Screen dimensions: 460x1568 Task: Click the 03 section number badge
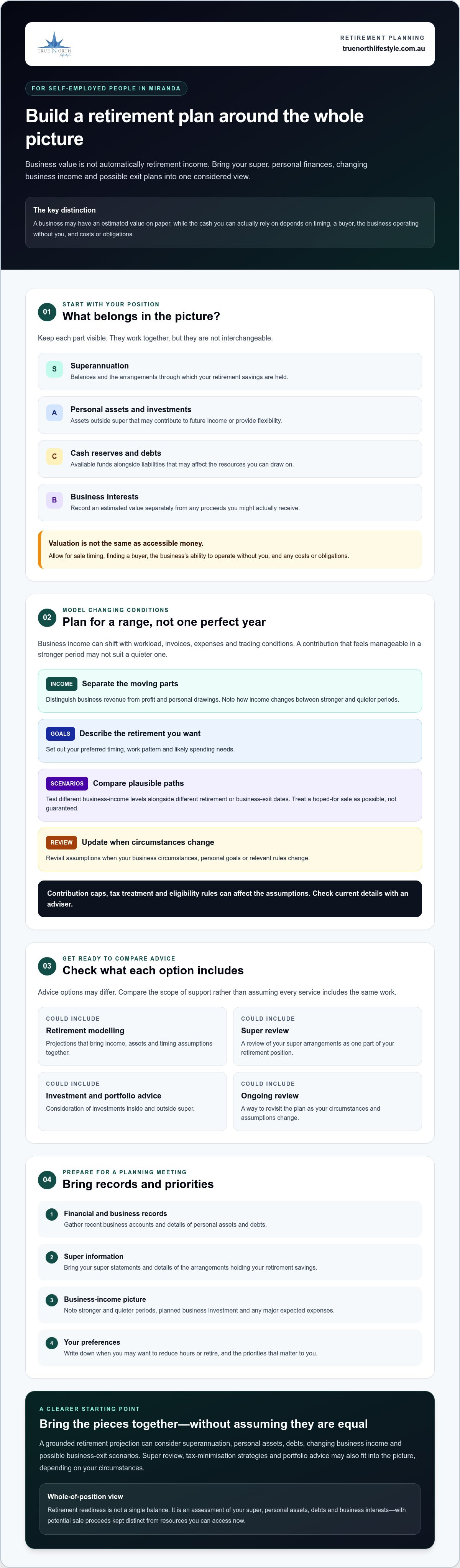pos(47,966)
